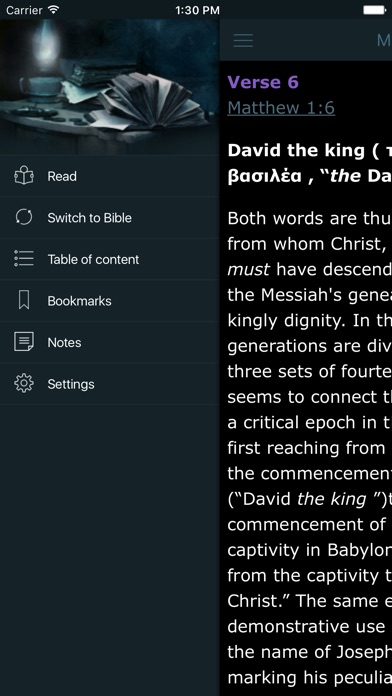
Task: Click the Switch to Bible circular arrows icon
Action: 24,218
